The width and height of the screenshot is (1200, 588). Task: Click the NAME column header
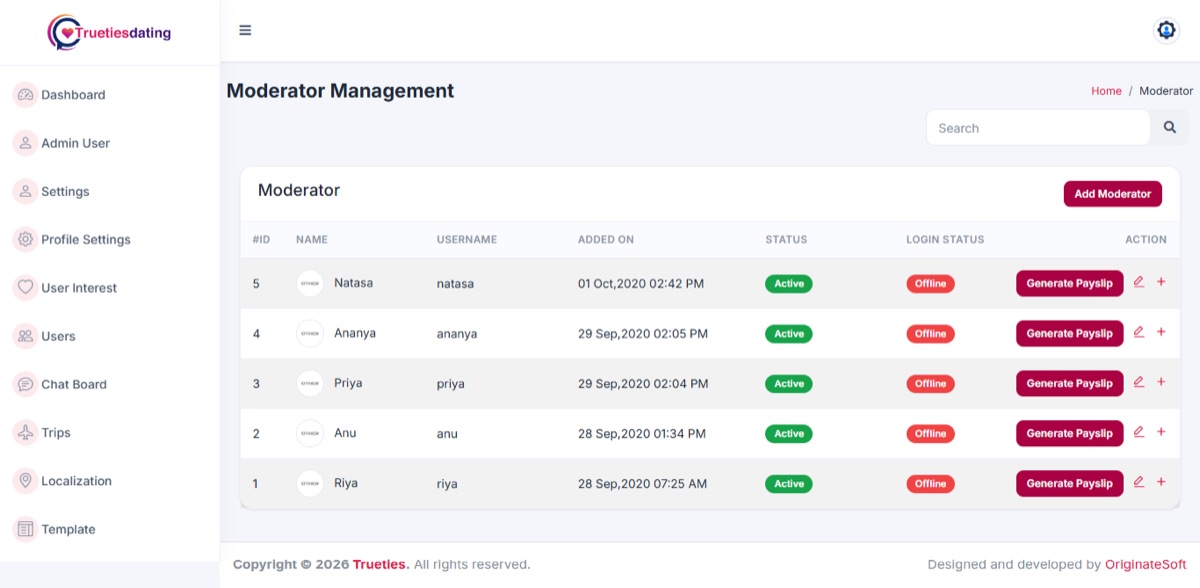(x=312, y=240)
